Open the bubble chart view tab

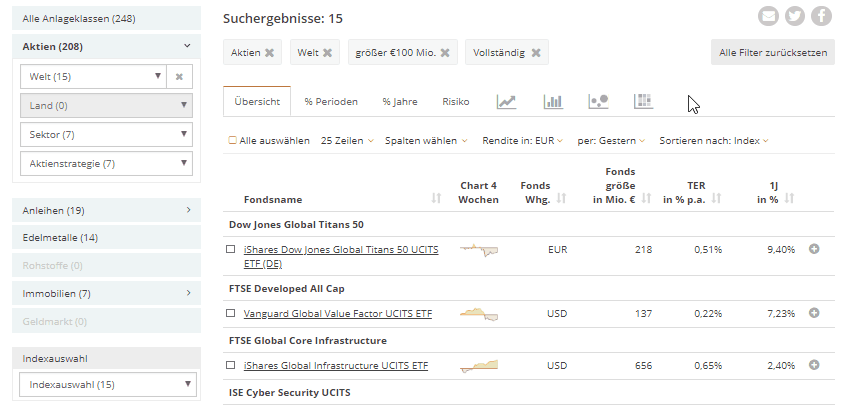(598, 101)
